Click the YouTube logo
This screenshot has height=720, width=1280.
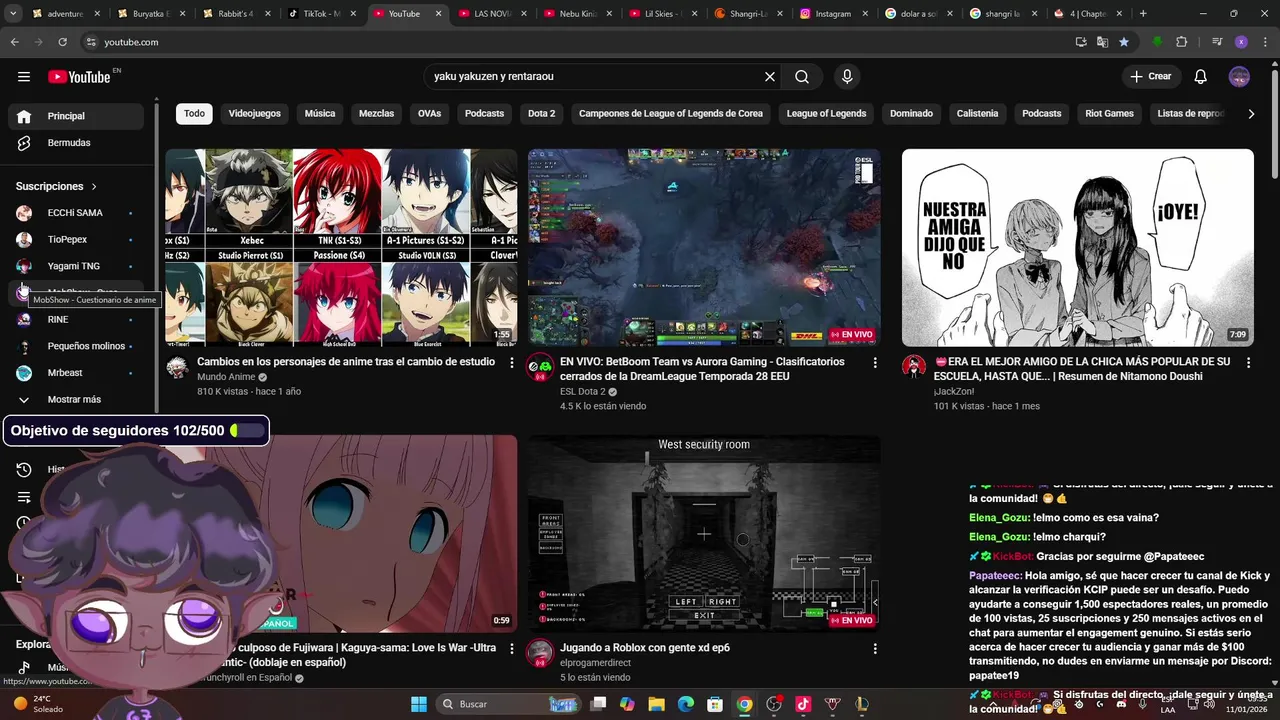click(x=80, y=77)
